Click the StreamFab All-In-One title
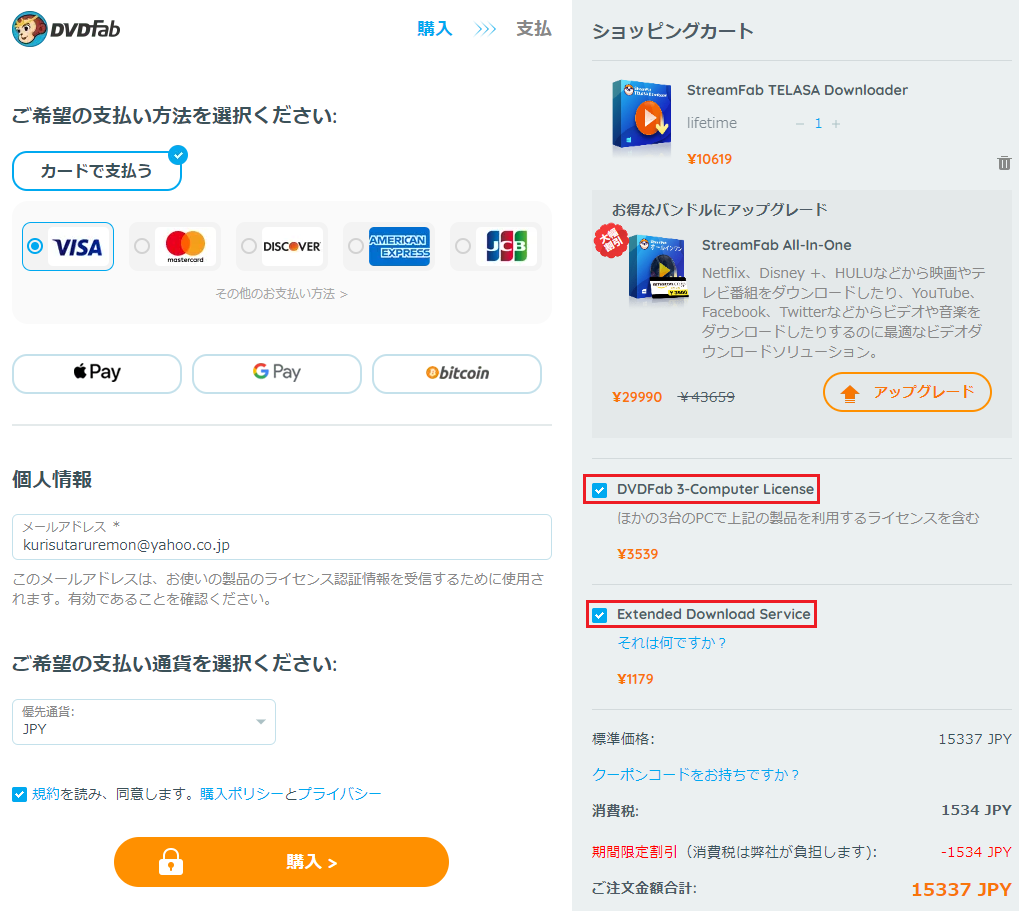1019x911 pixels. (777, 245)
